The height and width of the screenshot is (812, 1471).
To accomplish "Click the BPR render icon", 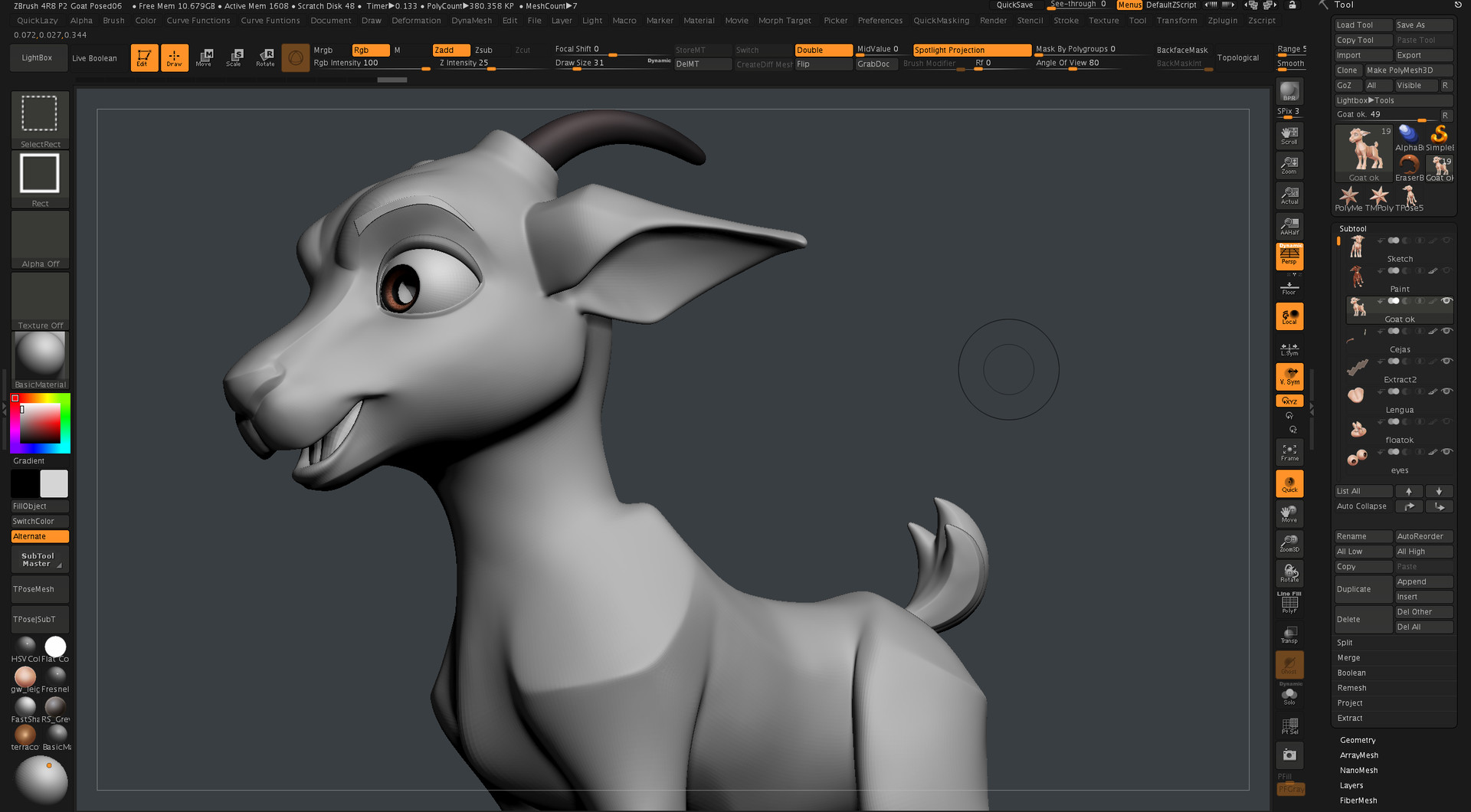I will [x=1289, y=92].
